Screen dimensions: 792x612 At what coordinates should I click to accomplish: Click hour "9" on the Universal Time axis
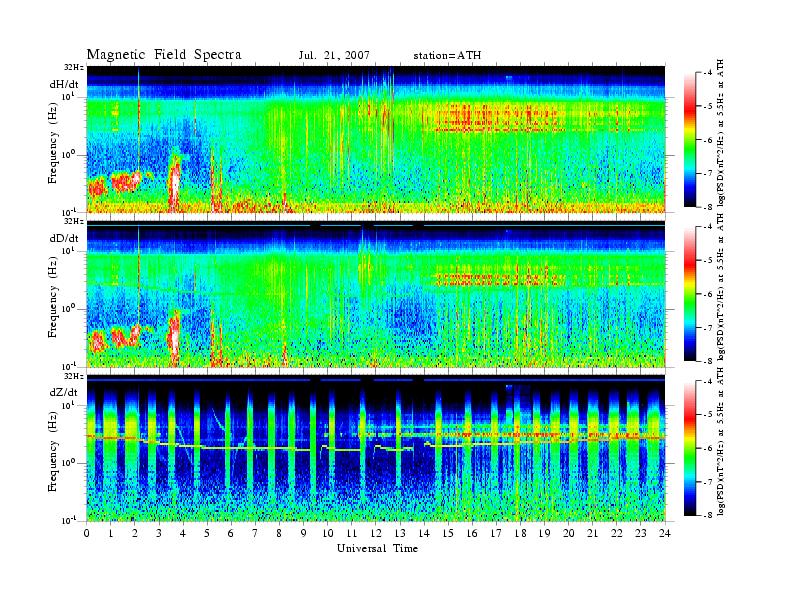coord(304,533)
